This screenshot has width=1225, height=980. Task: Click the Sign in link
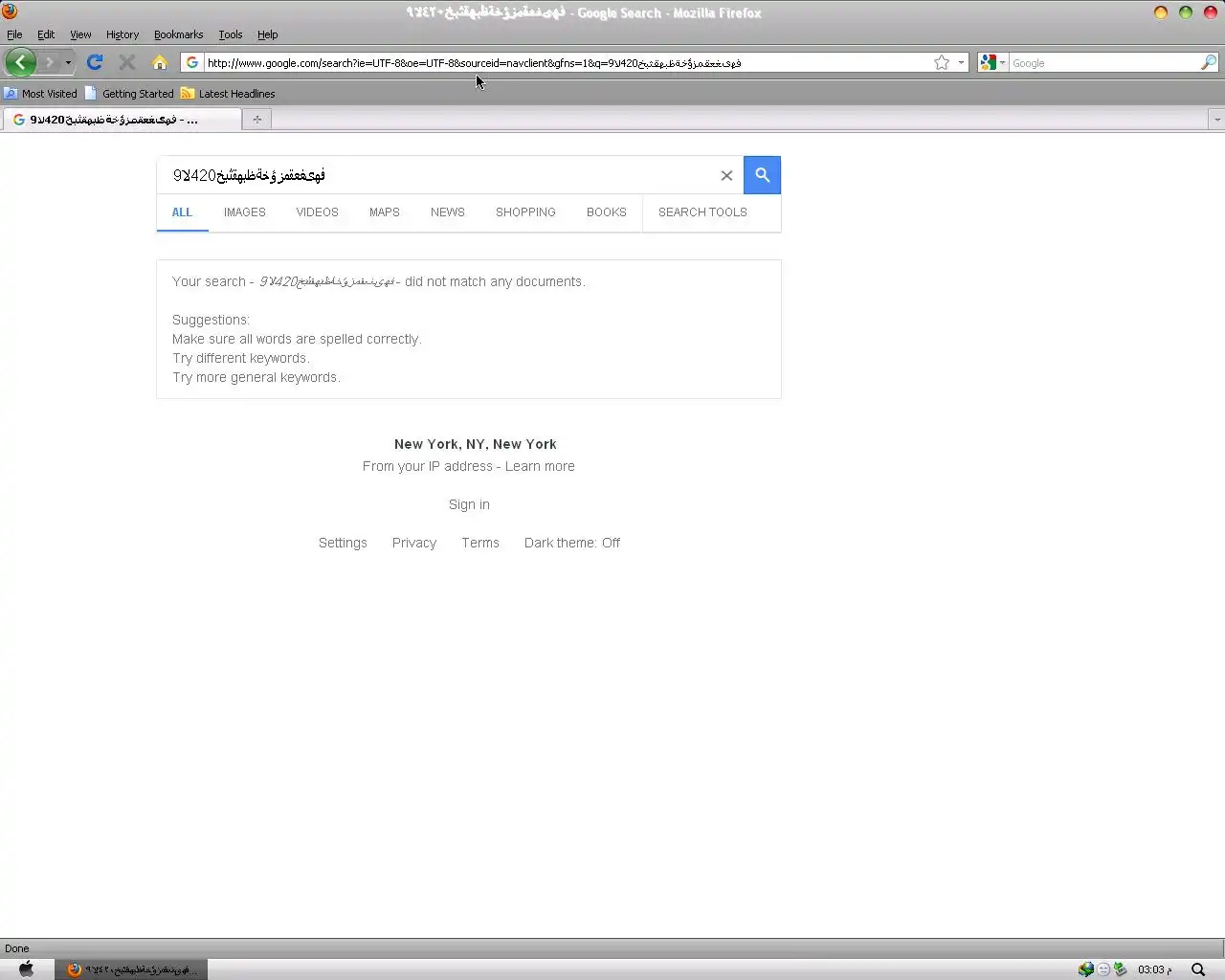[x=469, y=504]
